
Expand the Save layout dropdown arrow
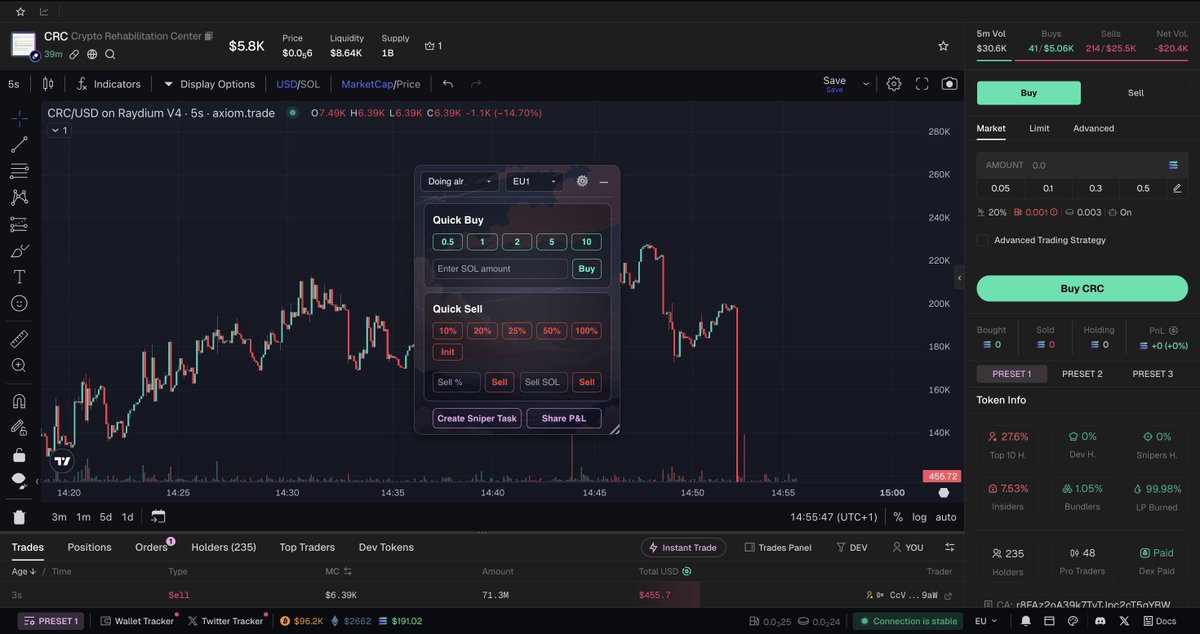[x=866, y=84]
